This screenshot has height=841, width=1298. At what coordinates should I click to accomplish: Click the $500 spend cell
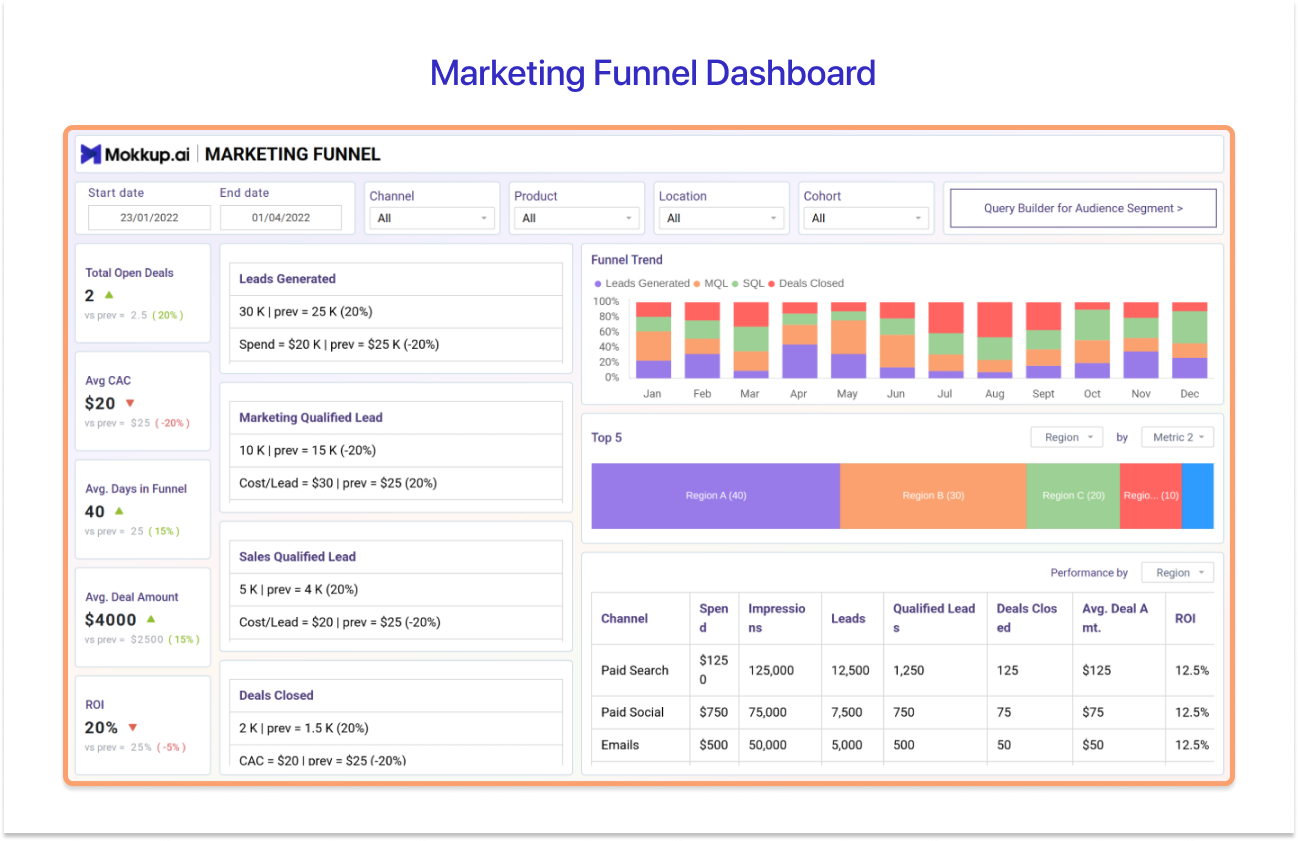point(714,745)
